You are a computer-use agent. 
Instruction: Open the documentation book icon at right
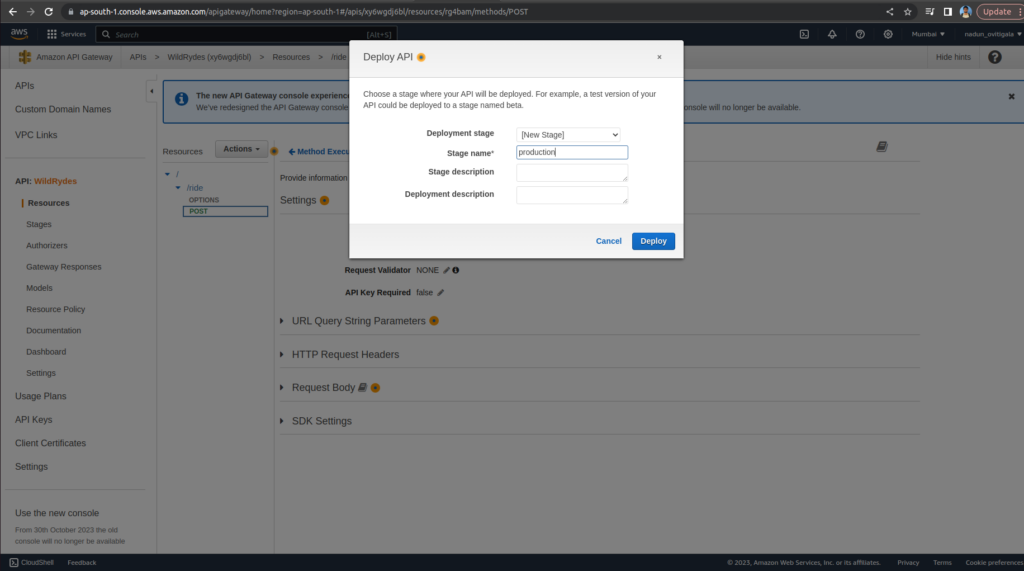882,146
